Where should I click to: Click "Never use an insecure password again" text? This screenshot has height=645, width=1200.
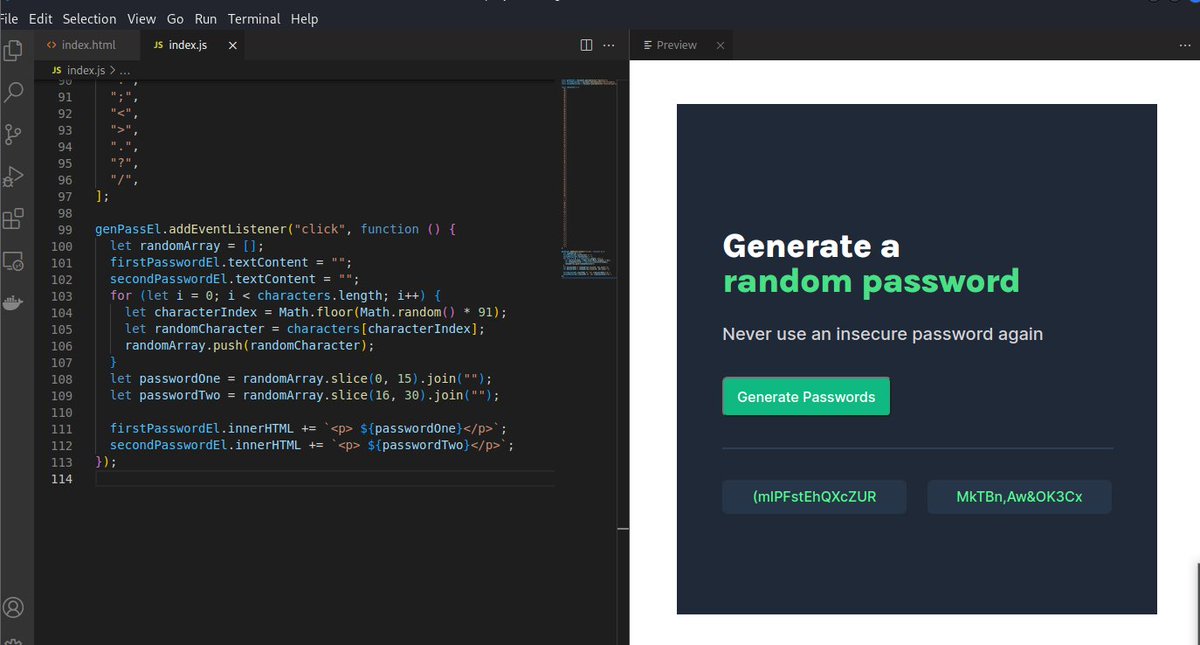882,334
